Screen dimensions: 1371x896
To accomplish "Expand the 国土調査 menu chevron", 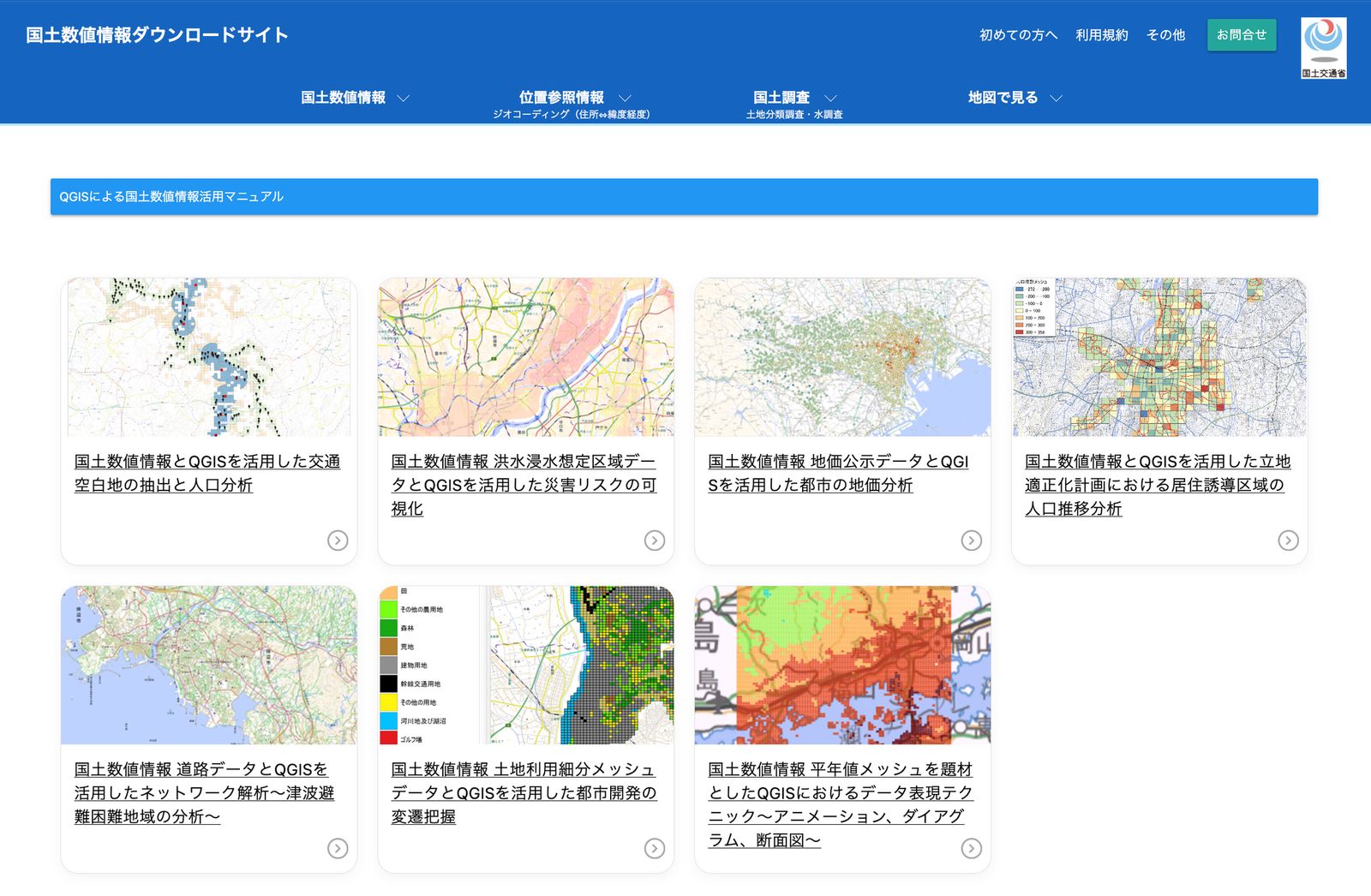I will 830,99.
